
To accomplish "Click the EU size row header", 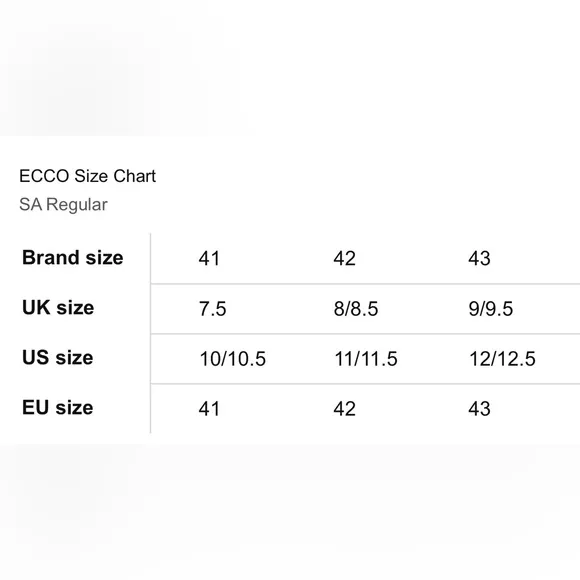I will pos(57,407).
